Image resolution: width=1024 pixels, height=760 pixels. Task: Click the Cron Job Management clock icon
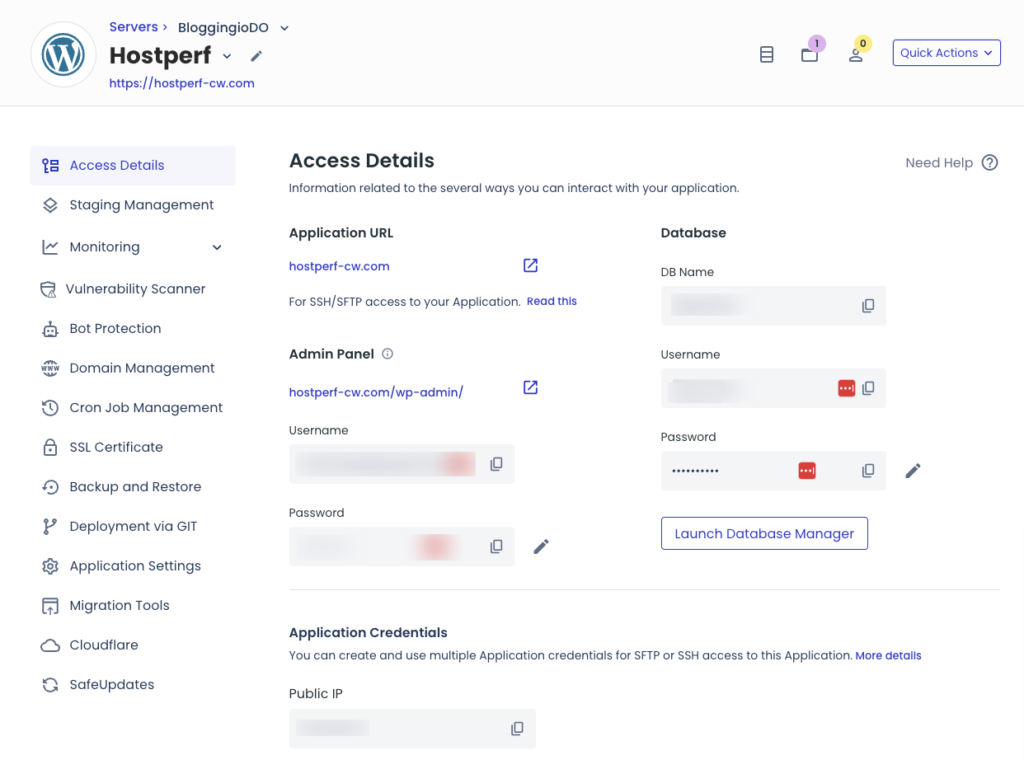click(x=50, y=408)
